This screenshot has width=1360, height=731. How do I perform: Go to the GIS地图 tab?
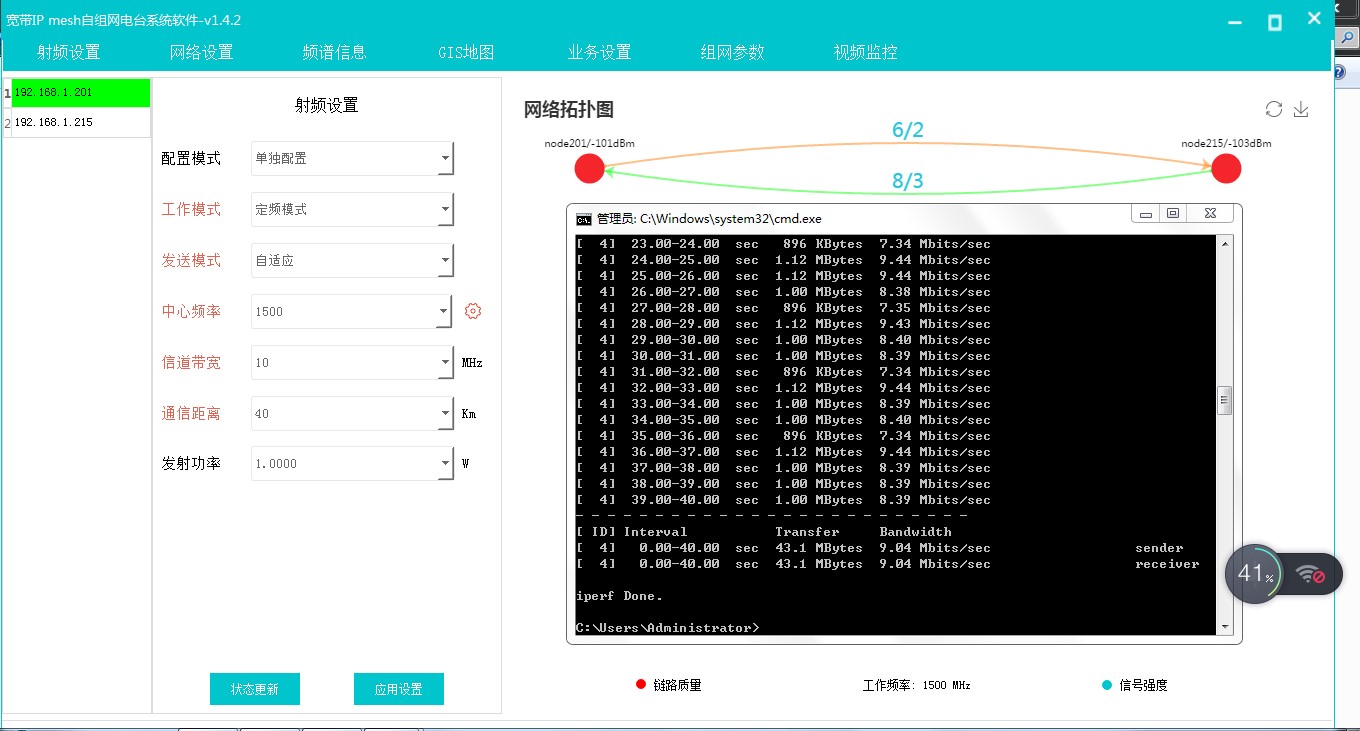pos(466,52)
